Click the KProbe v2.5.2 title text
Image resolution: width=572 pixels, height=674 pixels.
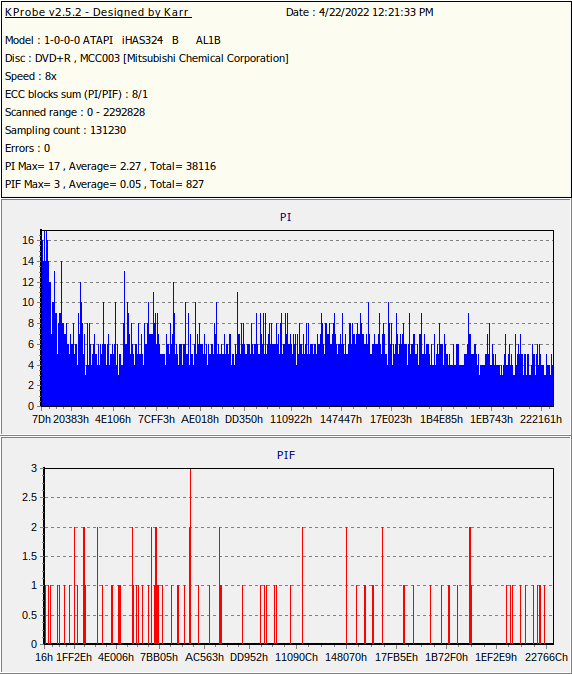click(x=98, y=12)
